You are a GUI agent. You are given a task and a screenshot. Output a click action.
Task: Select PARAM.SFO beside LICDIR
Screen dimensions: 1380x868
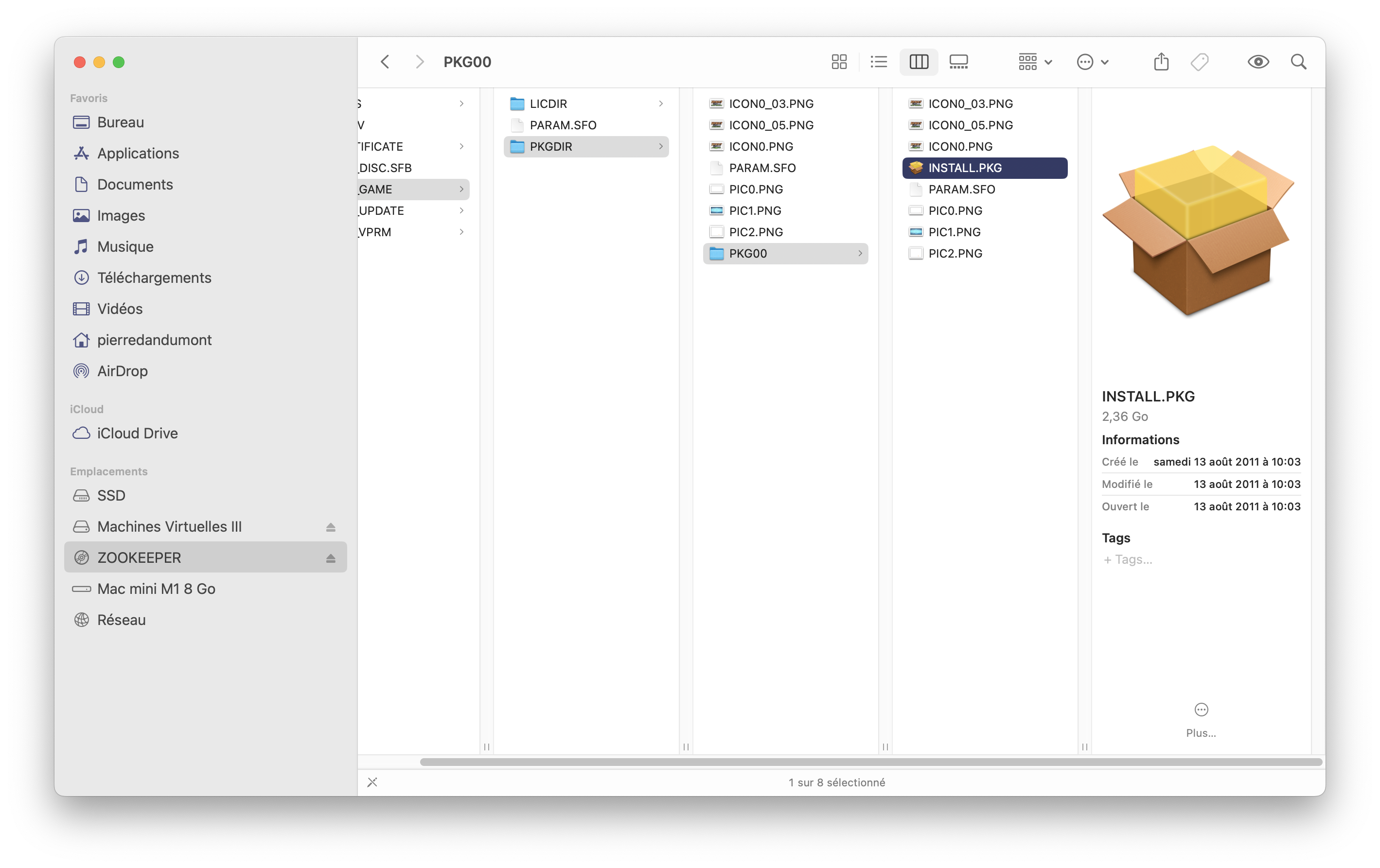585,125
